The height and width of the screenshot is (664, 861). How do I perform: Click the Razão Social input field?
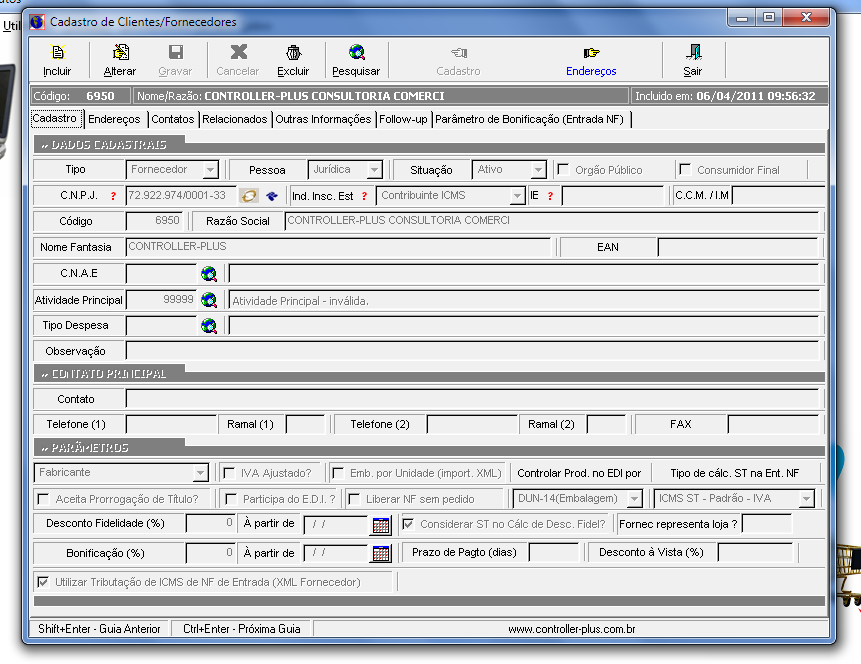coord(551,221)
